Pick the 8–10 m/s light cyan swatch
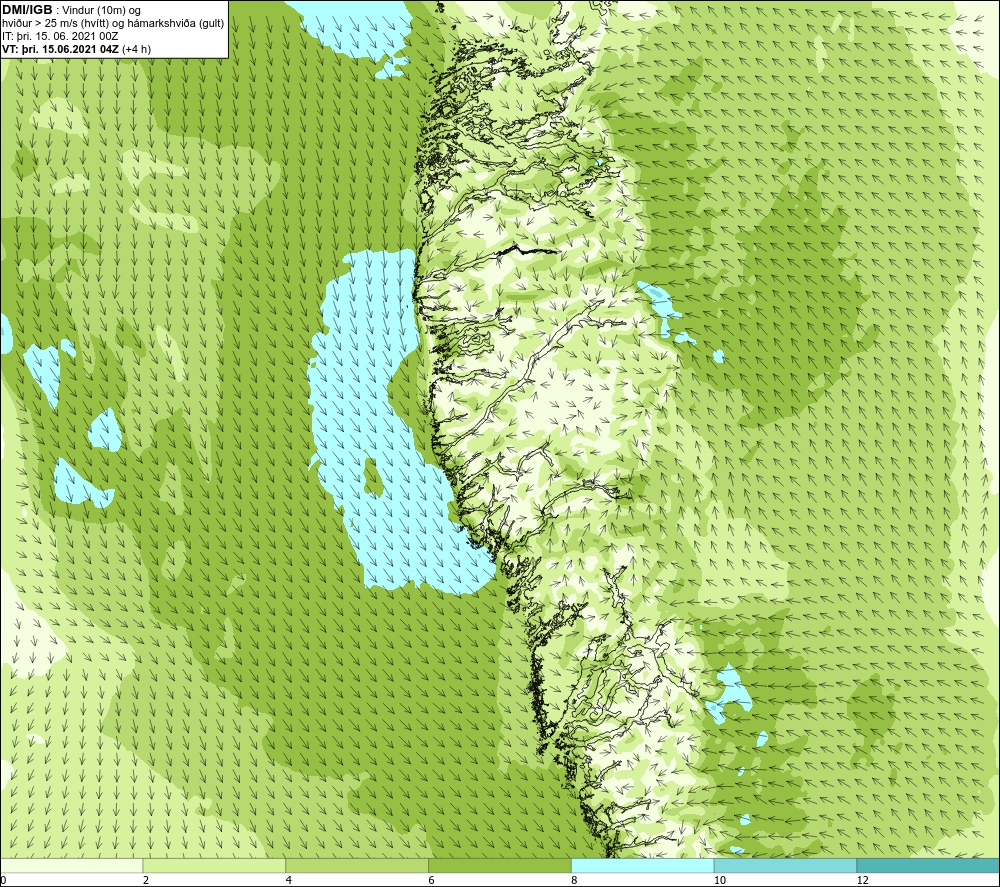 tap(643, 865)
